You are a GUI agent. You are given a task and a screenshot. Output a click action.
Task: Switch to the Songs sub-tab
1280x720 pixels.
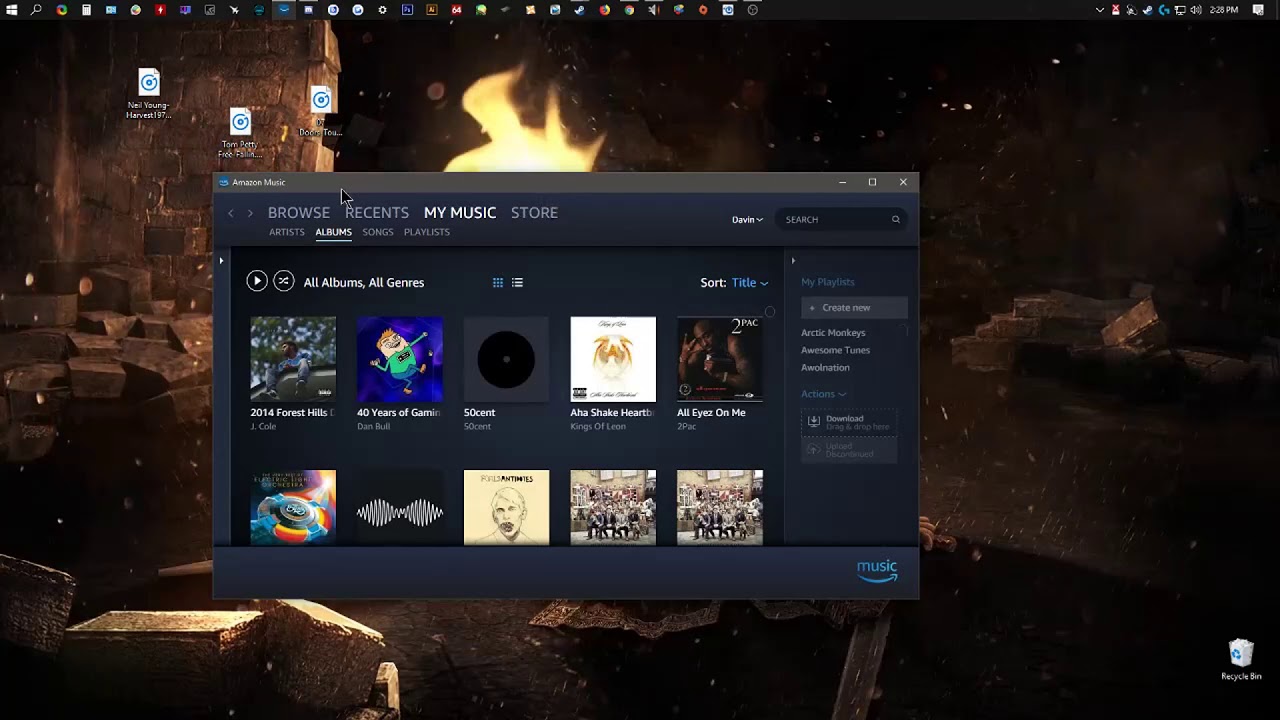(378, 232)
